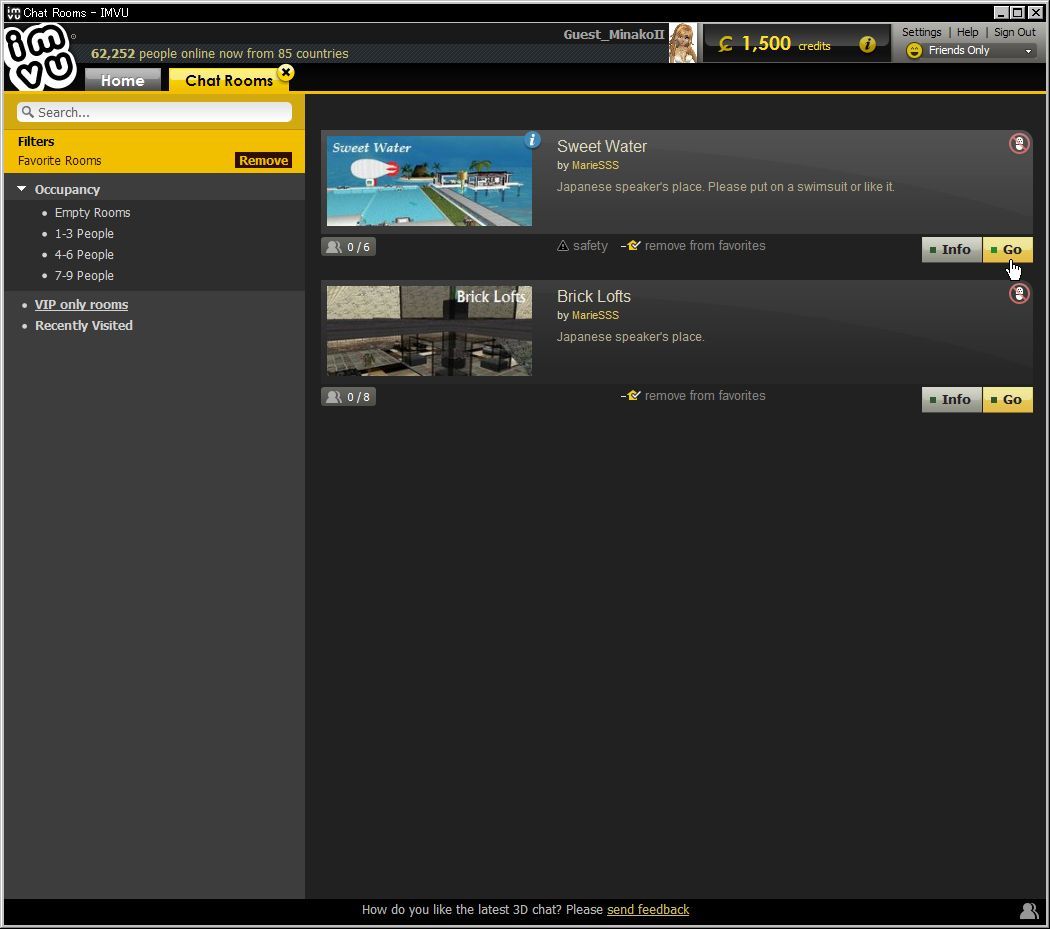Click the favorites star icon for Sweet Water
This screenshot has width=1050, height=929.
pyautogui.click(x=631, y=245)
